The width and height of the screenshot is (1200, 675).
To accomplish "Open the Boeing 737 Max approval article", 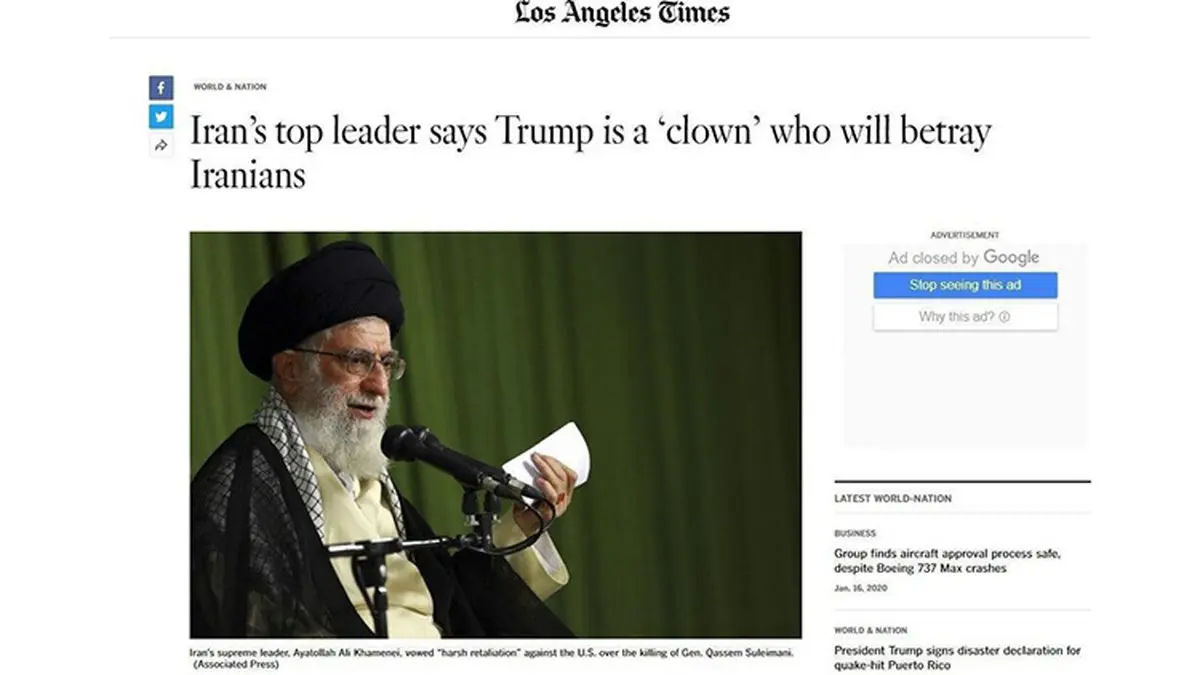I will [948, 561].
